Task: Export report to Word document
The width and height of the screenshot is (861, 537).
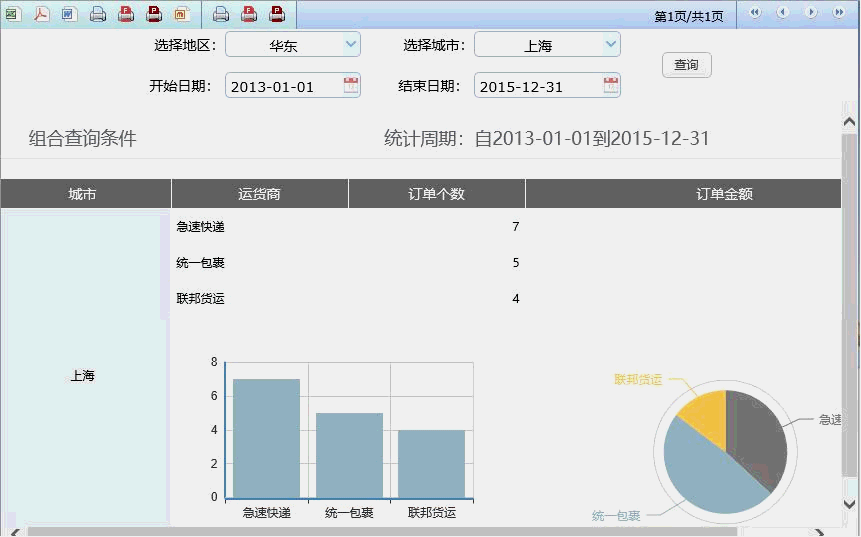Action: [x=69, y=14]
